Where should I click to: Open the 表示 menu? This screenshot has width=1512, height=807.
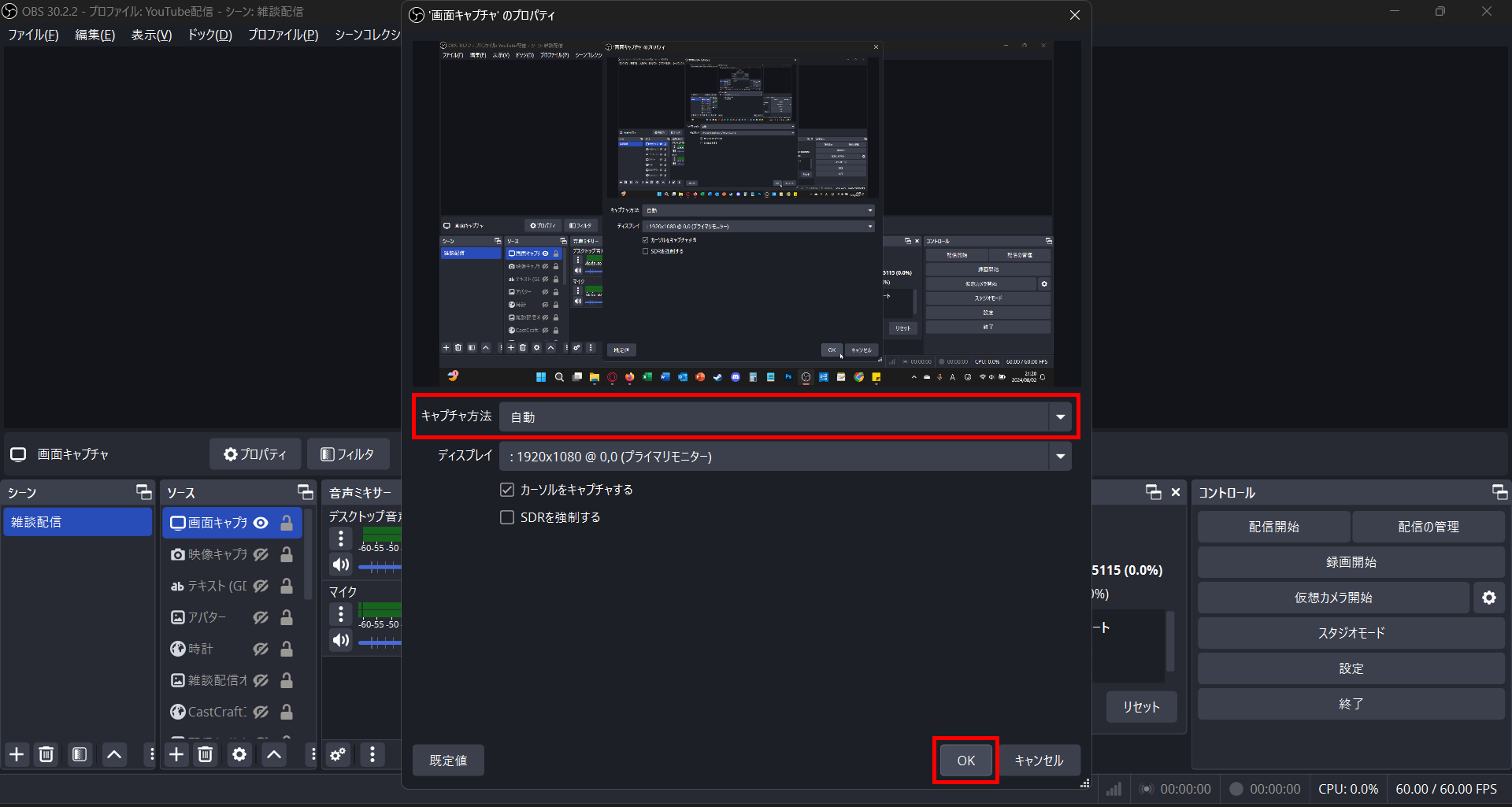(151, 35)
